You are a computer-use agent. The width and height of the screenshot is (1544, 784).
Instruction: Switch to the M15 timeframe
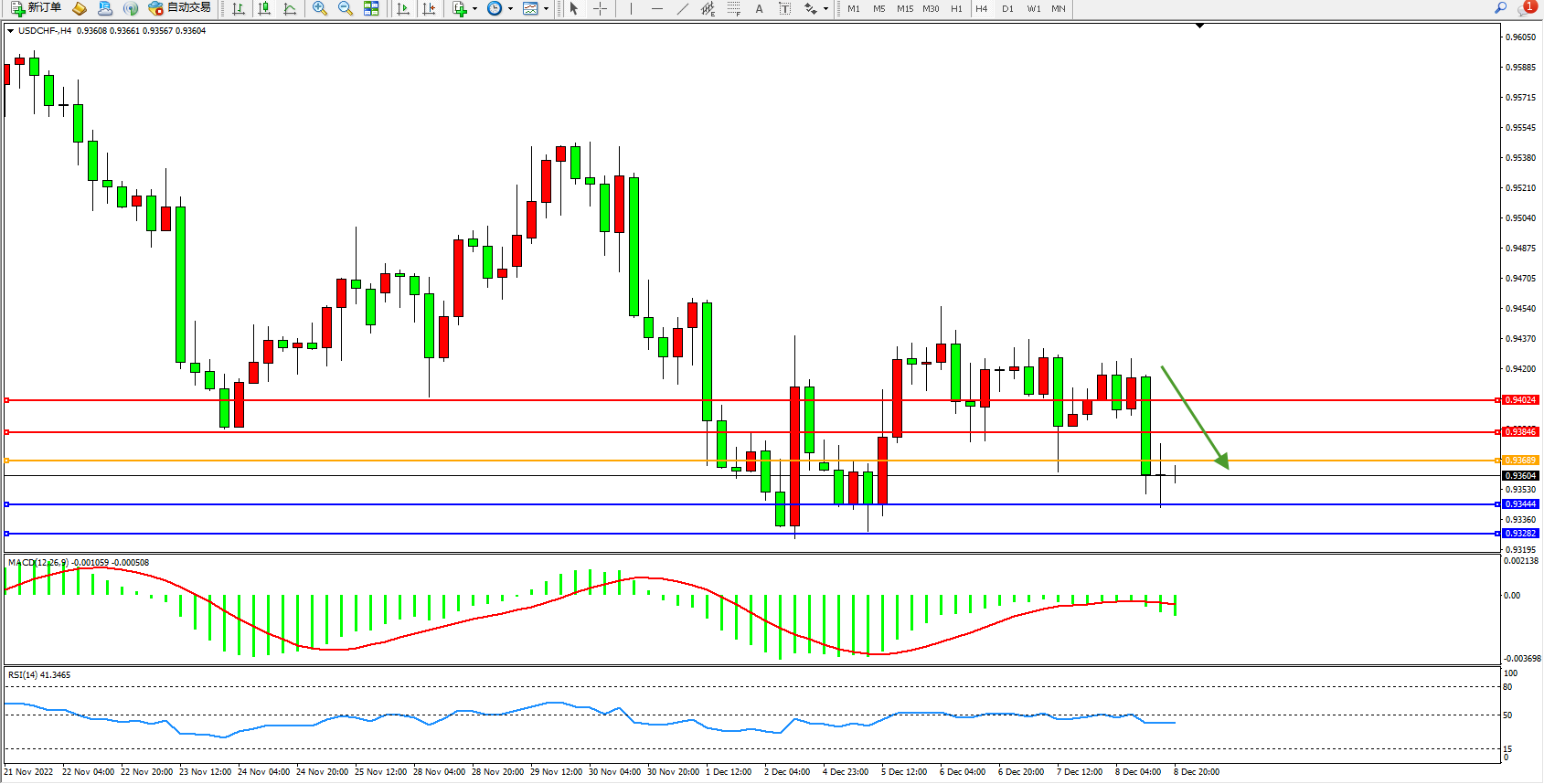pyautogui.click(x=904, y=8)
